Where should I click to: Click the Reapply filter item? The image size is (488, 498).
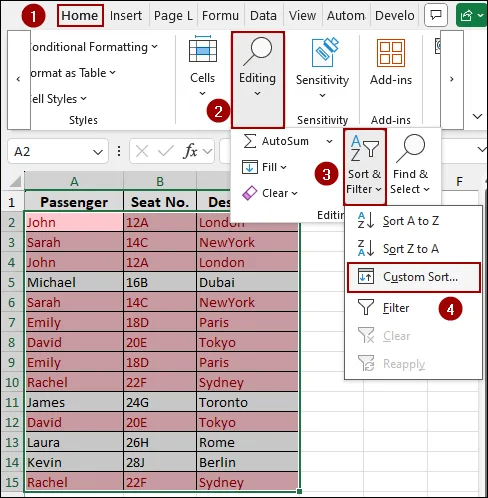[x=413, y=364]
